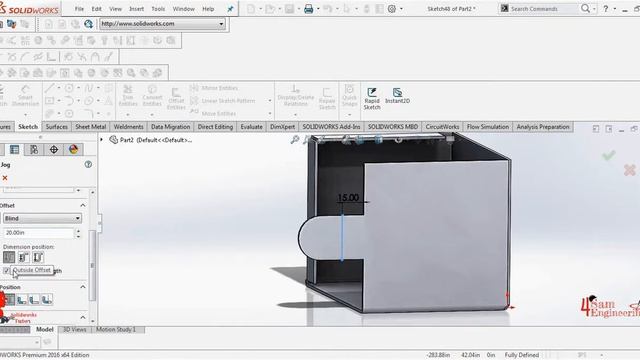
Task: Open the Tools menu
Action: coord(158,9)
